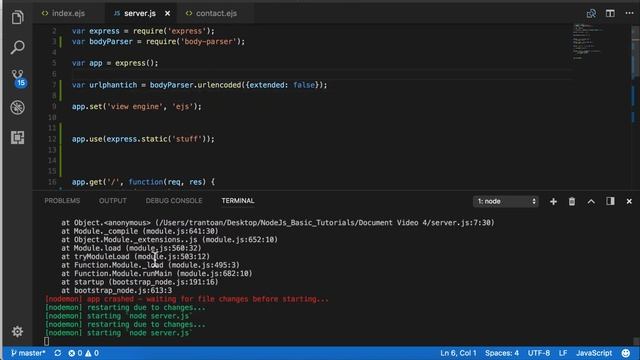This screenshot has height=360, width=640.
Task: Open the OUTPUT panel tab
Action: (x=113, y=201)
